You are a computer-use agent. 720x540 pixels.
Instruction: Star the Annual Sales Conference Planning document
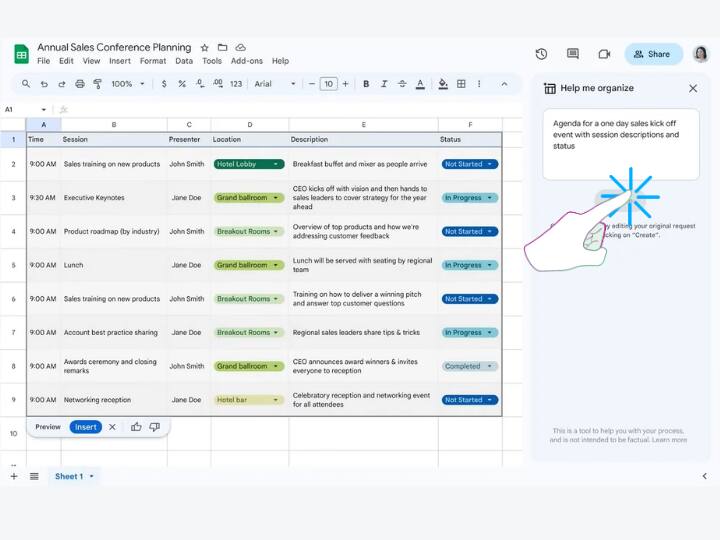pos(205,47)
